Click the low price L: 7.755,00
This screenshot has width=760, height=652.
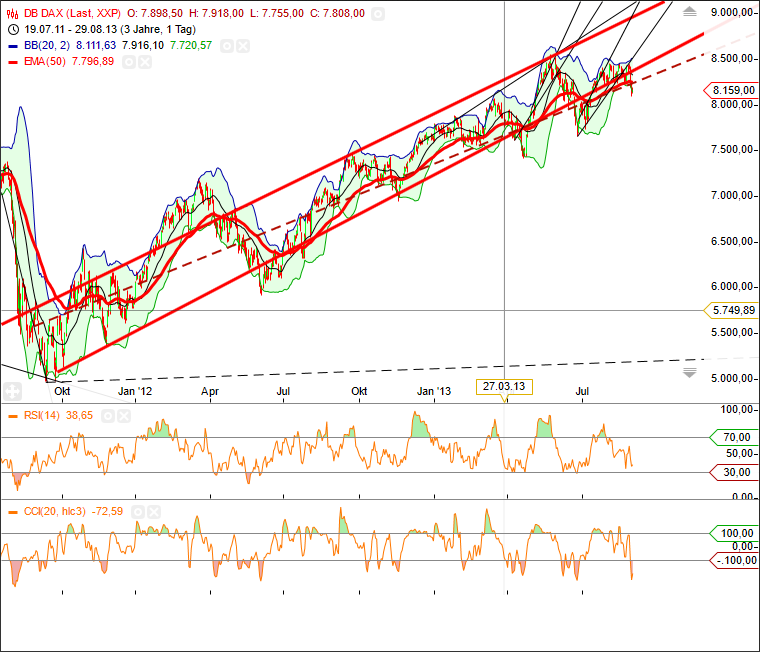tap(277, 14)
